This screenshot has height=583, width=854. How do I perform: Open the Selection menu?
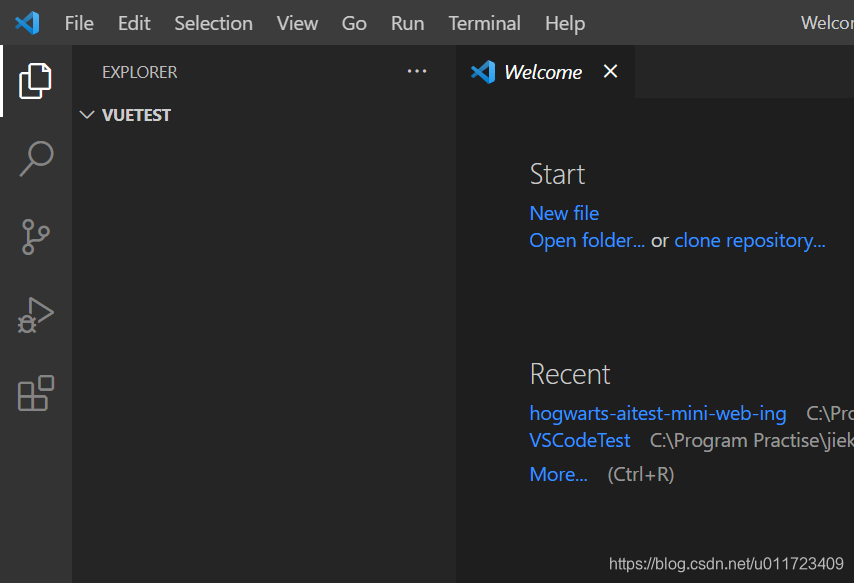click(x=213, y=23)
